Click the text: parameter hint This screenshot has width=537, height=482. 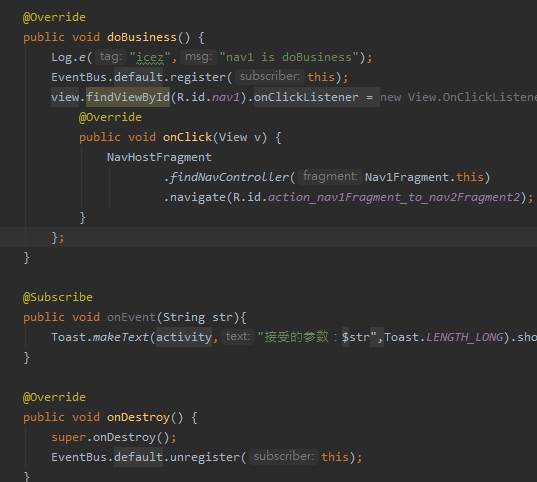click(237, 336)
